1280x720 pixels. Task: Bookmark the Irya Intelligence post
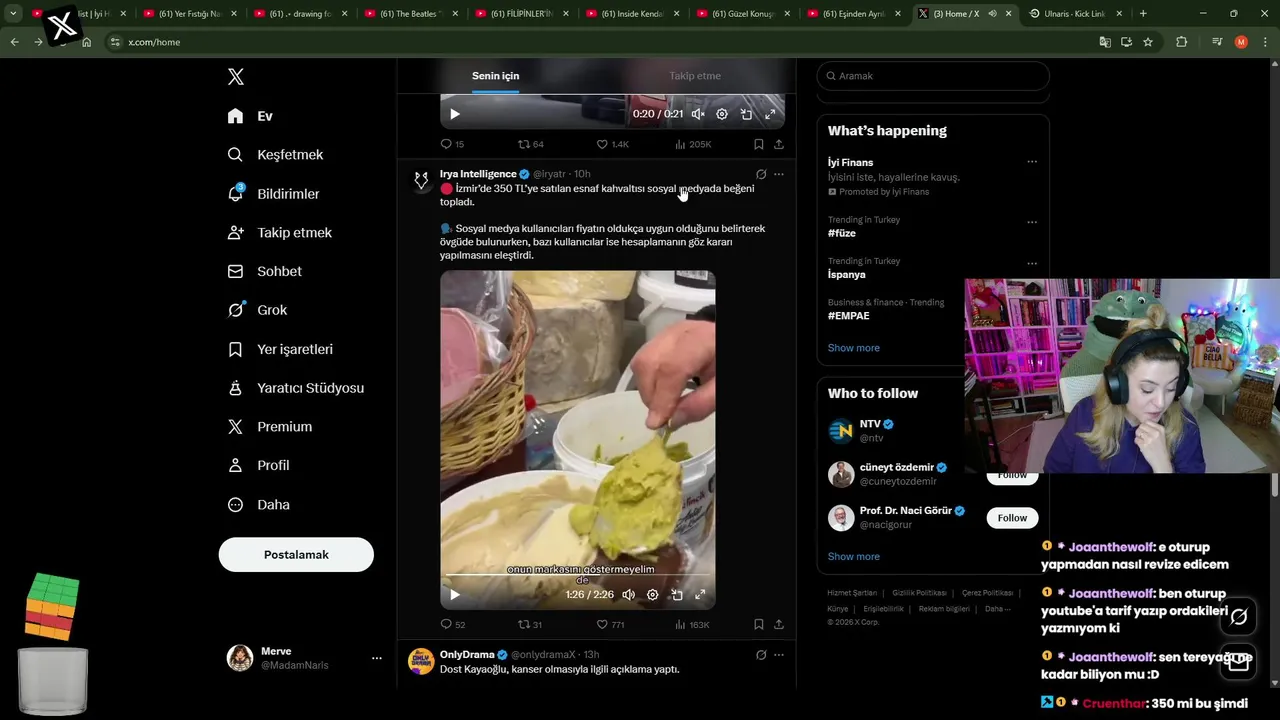(x=758, y=624)
